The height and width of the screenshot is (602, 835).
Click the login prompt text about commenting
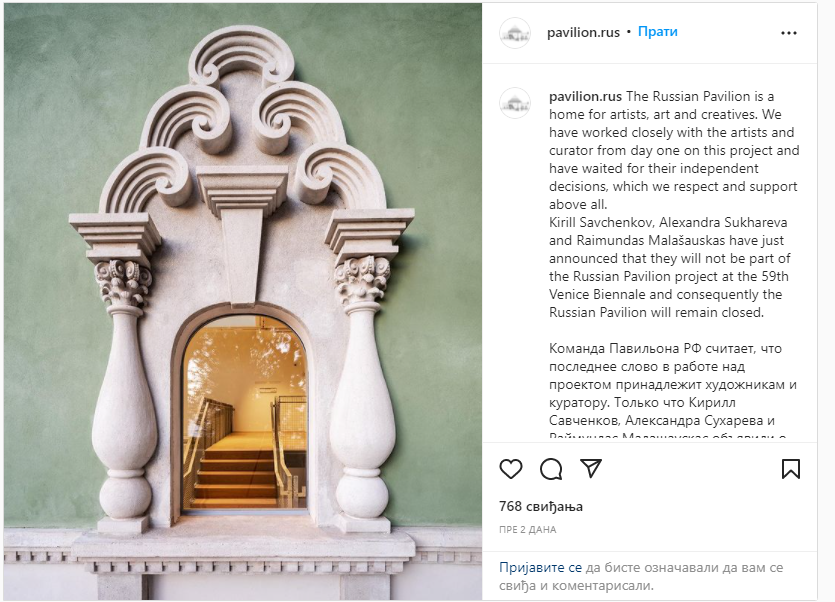[x=641, y=576]
